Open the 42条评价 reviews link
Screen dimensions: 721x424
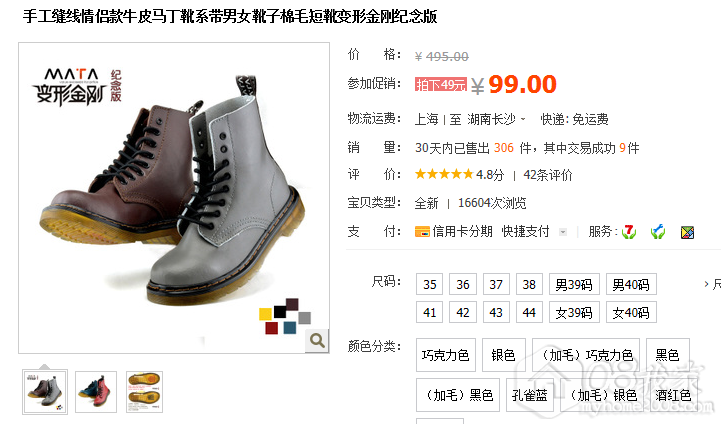pos(548,175)
